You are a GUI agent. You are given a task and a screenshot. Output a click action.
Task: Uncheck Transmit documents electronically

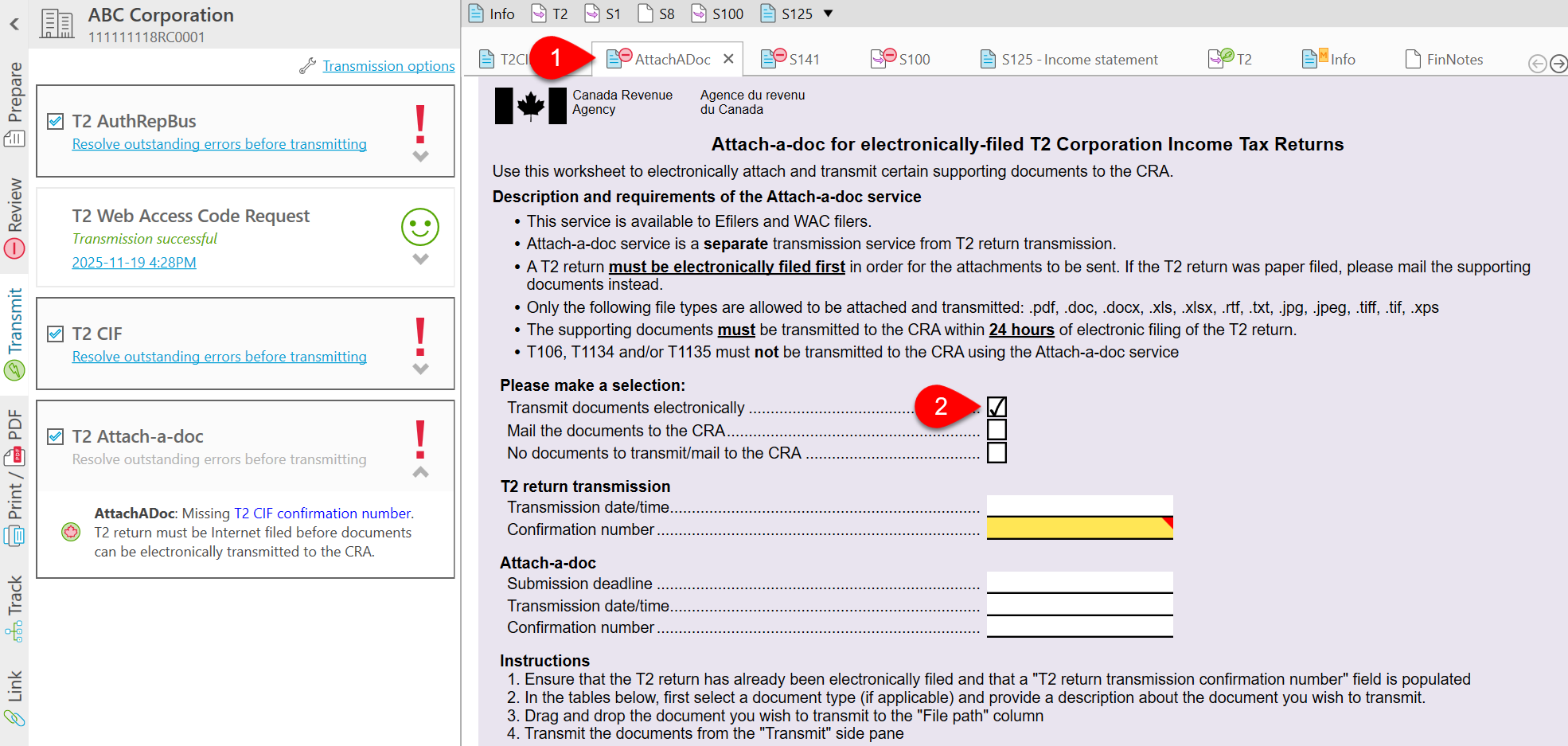pos(997,407)
